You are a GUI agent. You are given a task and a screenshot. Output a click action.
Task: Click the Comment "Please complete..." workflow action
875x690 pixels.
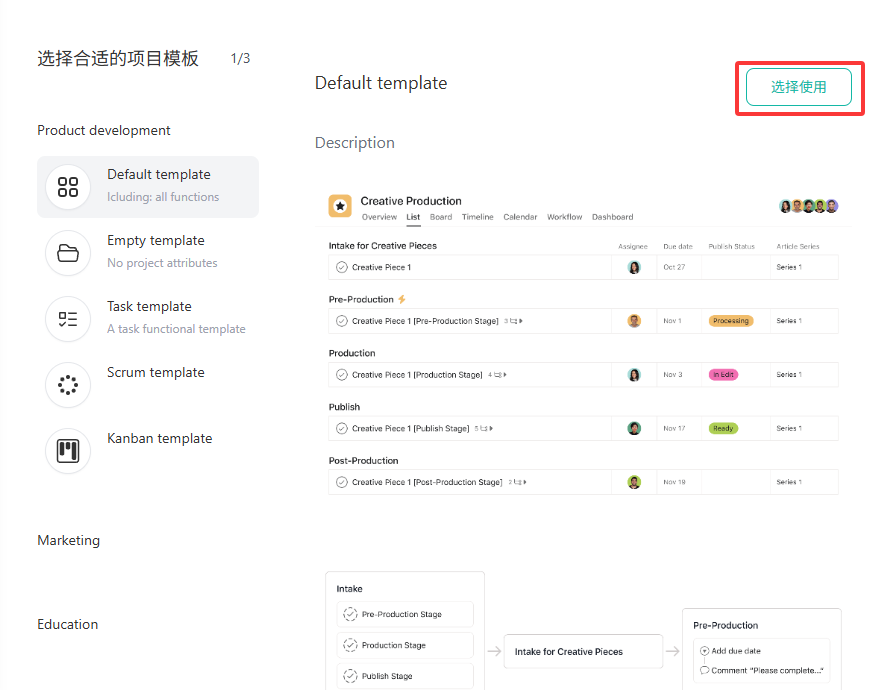click(762, 670)
